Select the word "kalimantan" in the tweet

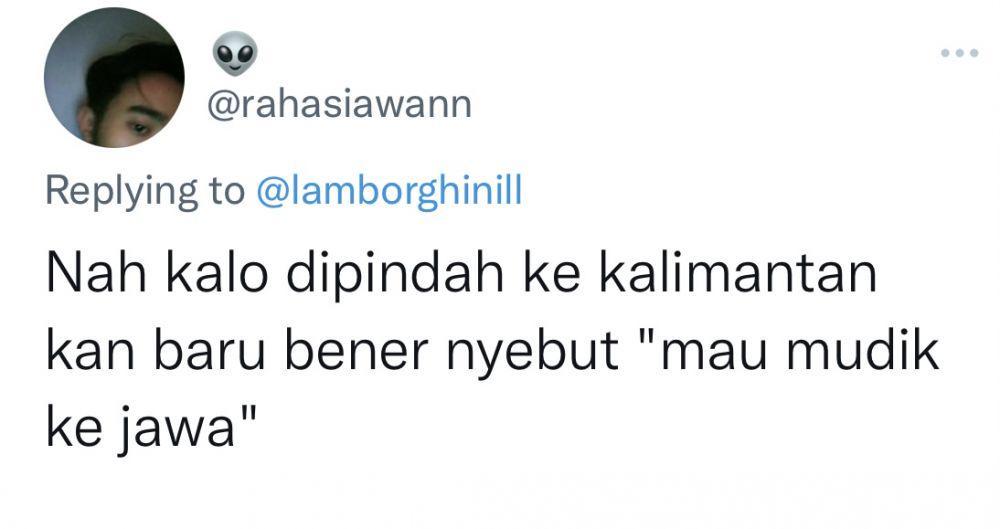pos(737,273)
